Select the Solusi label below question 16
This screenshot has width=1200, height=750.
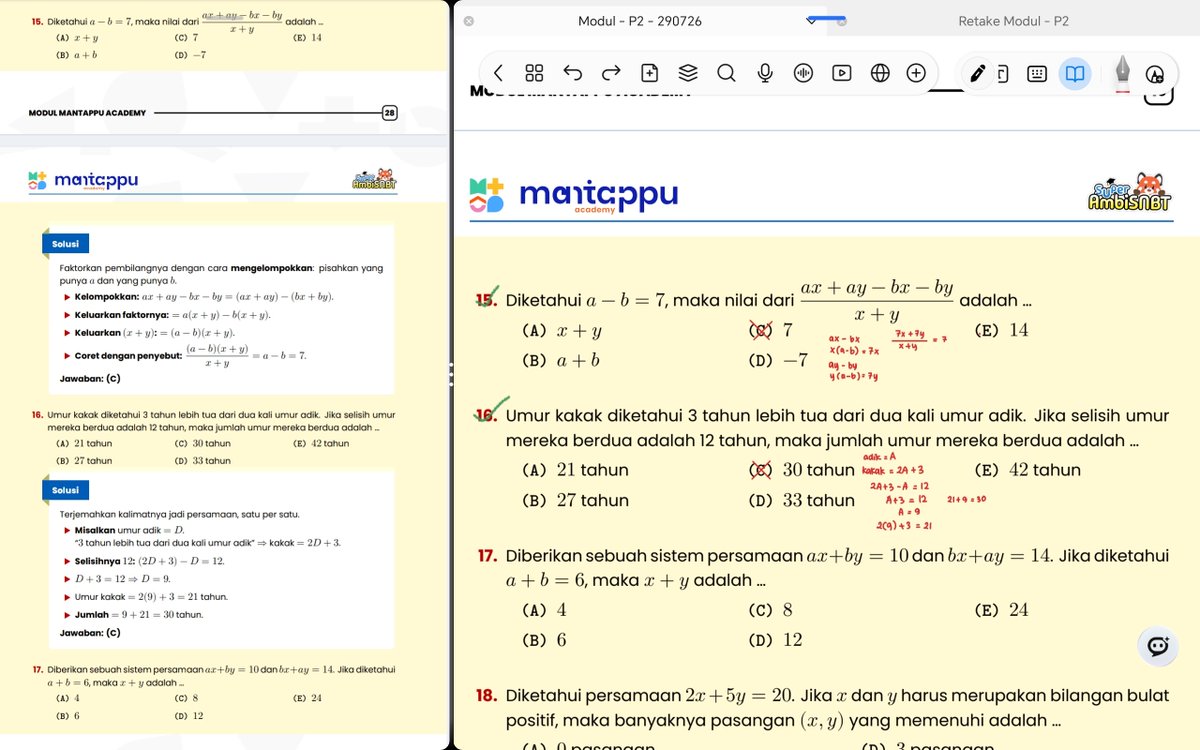[x=66, y=490]
